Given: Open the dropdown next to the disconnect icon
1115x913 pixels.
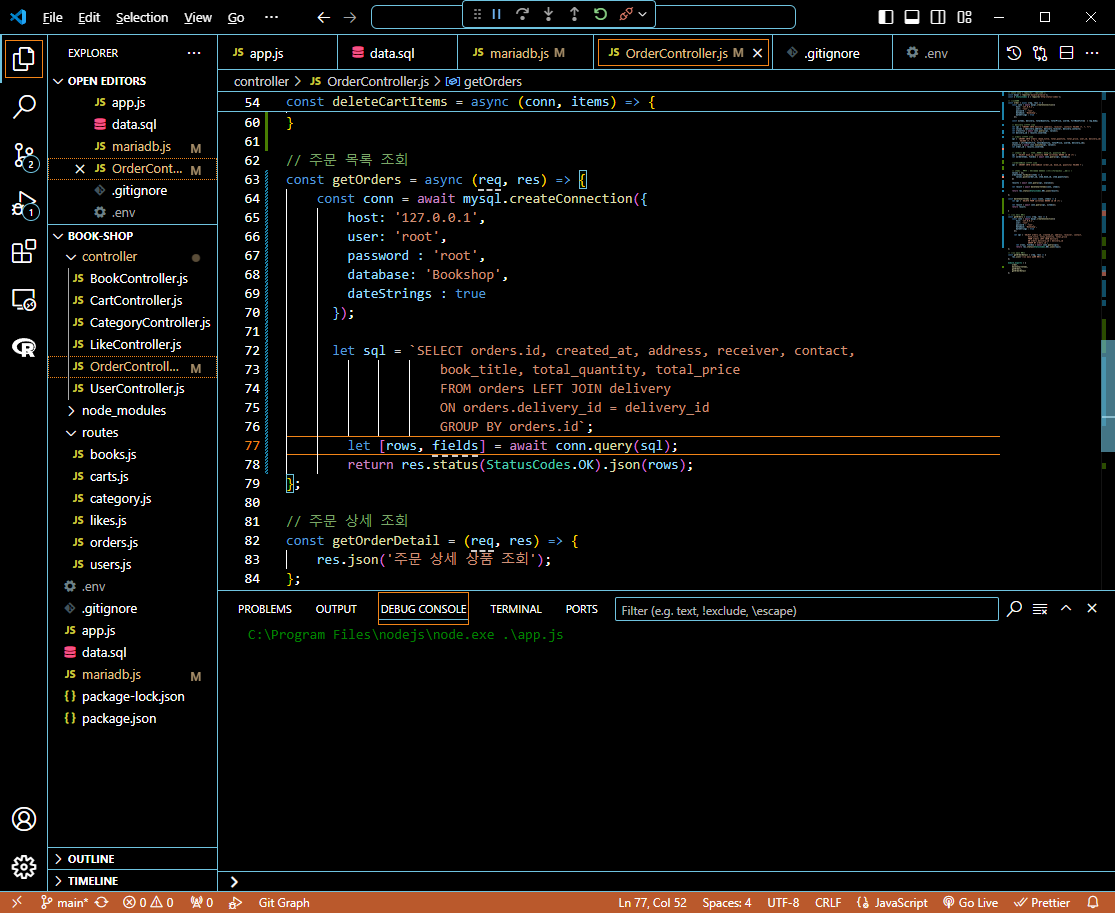Looking at the screenshot, I should point(642,14).
